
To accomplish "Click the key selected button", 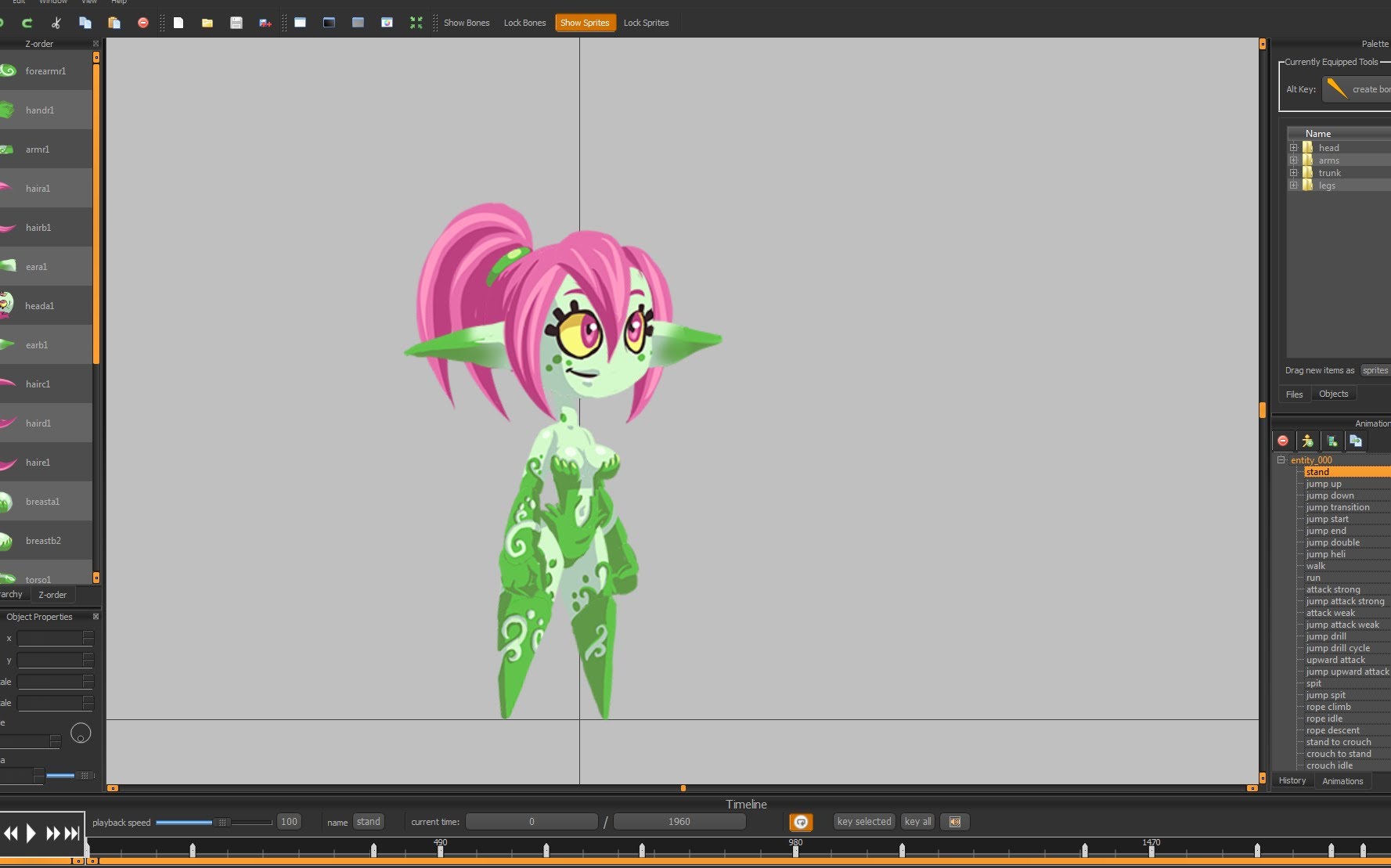I will coord(864,822).
